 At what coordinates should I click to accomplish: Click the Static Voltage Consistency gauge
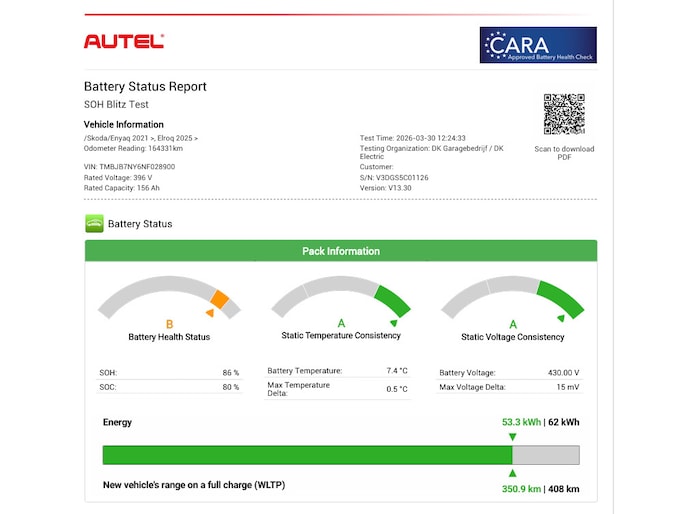tap(512, 298)
